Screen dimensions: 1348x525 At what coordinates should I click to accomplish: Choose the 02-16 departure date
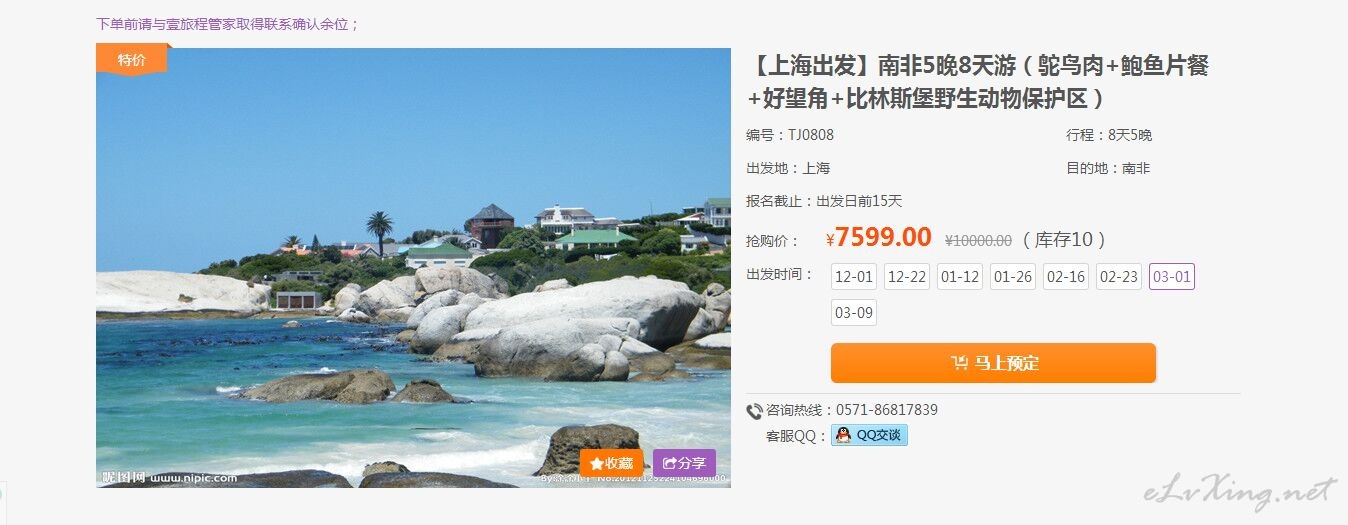(x=1066, y=277)
